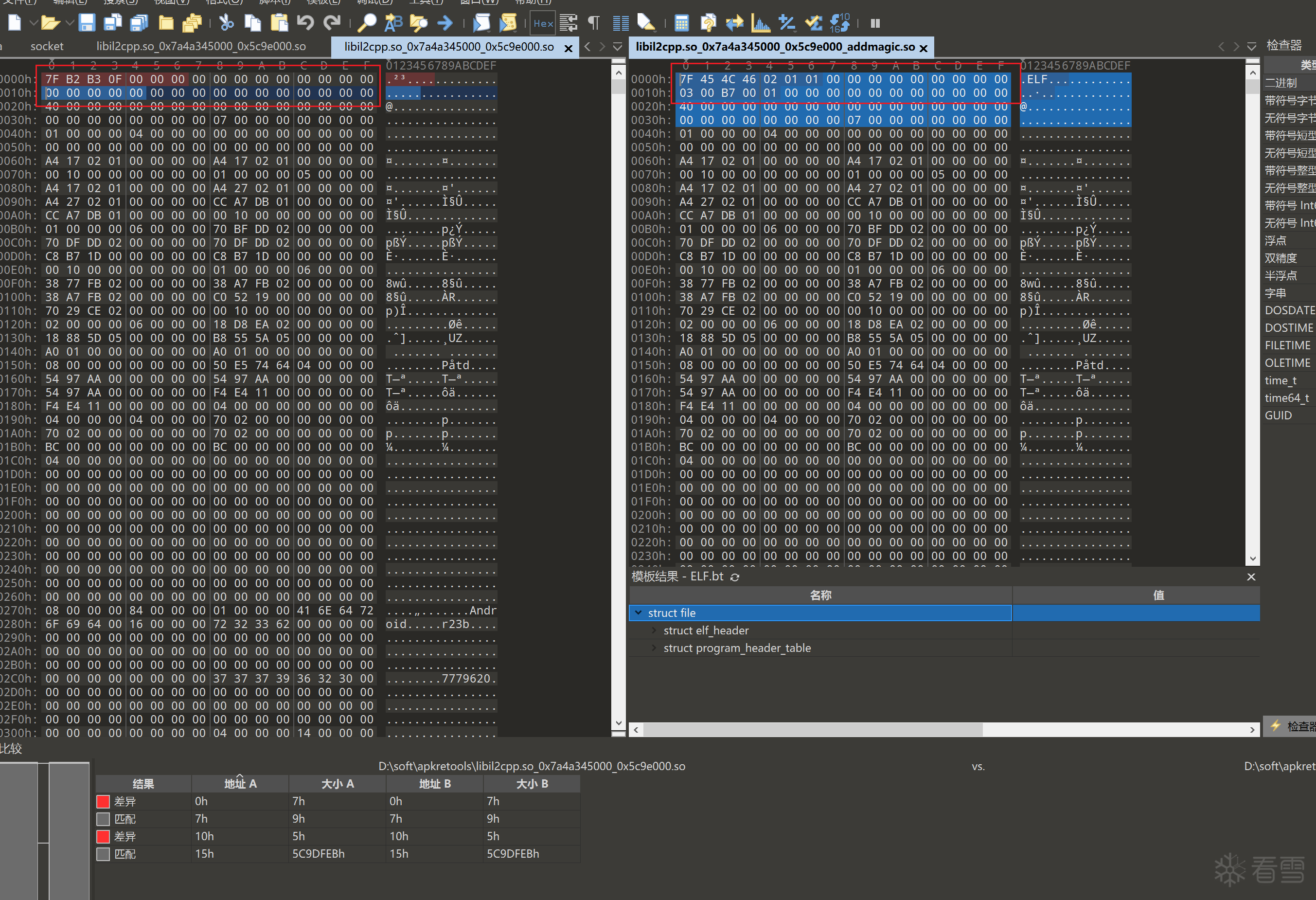The image size is (1316, 900).
Task: Open the Histogram chart icon
Action: [x=761, y=23]
